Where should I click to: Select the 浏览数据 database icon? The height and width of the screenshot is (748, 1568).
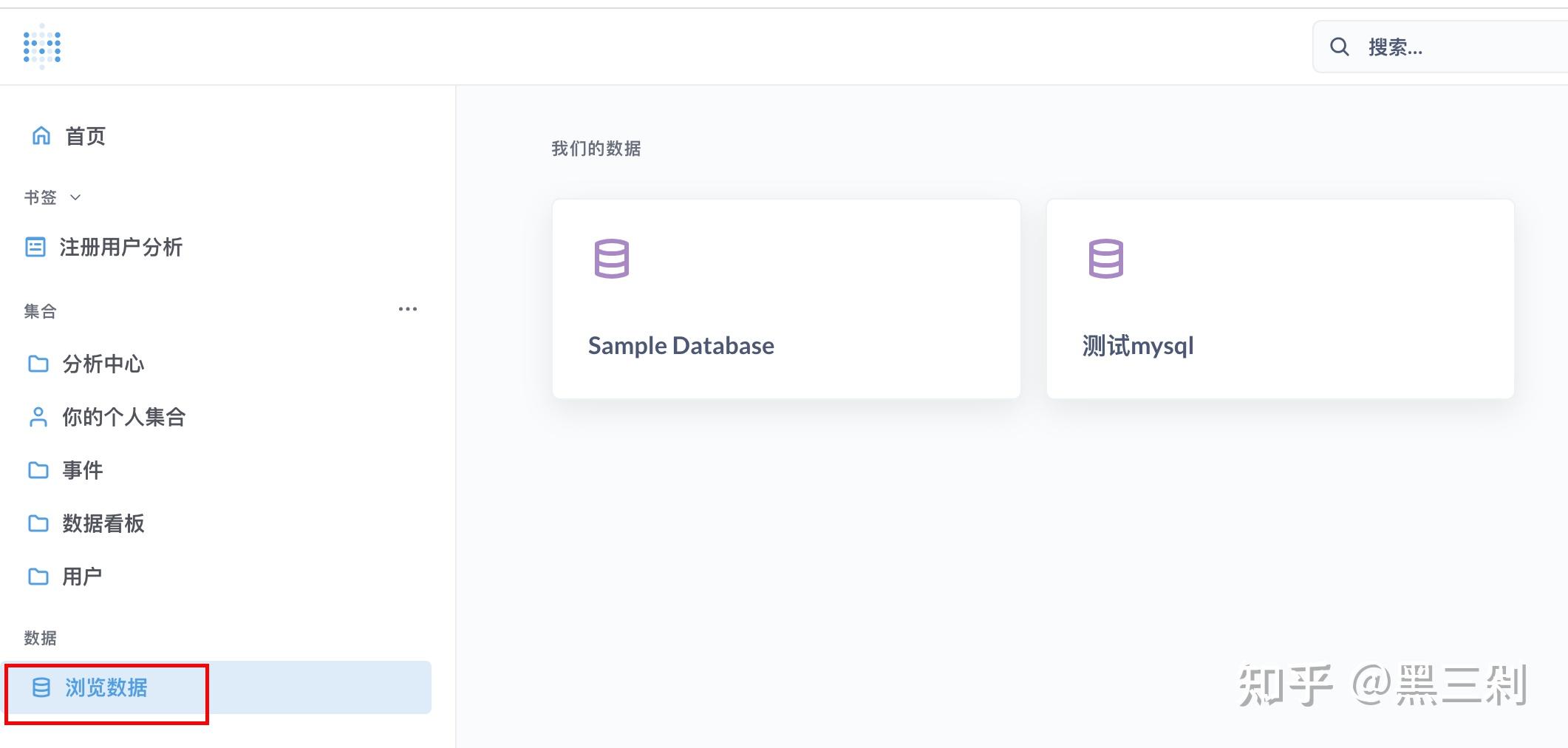point(41,688)
